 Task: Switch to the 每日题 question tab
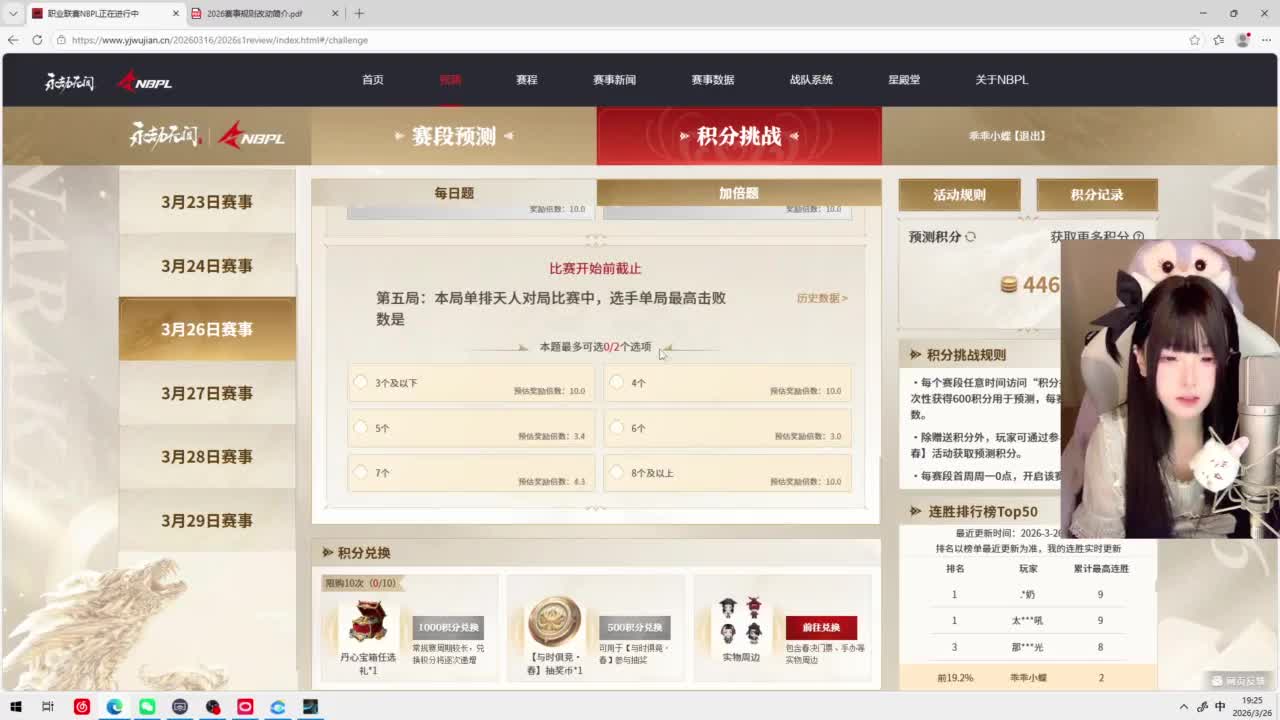tap(454, 193)
